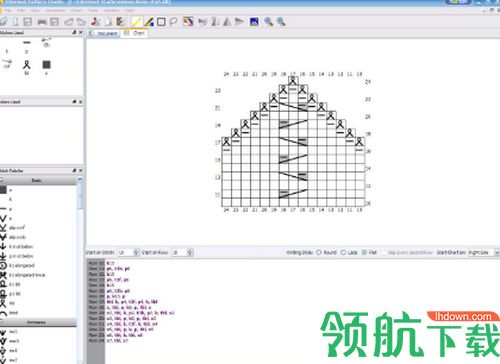500x364 pixels.
Task: Click the first magnifier zoom icon
Action: coord(269,22)
